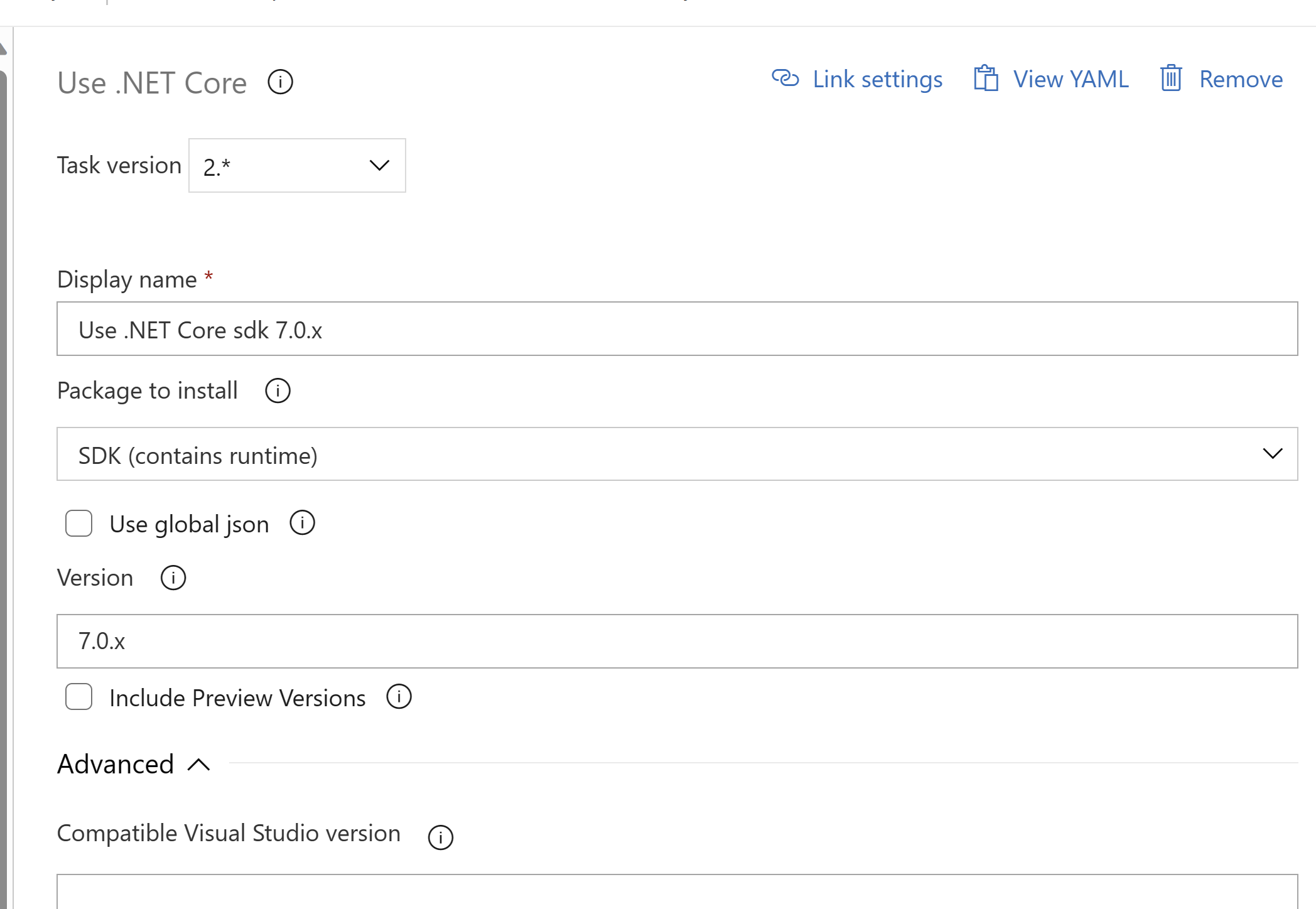Click the Remove button

[x=1220, y=79]
